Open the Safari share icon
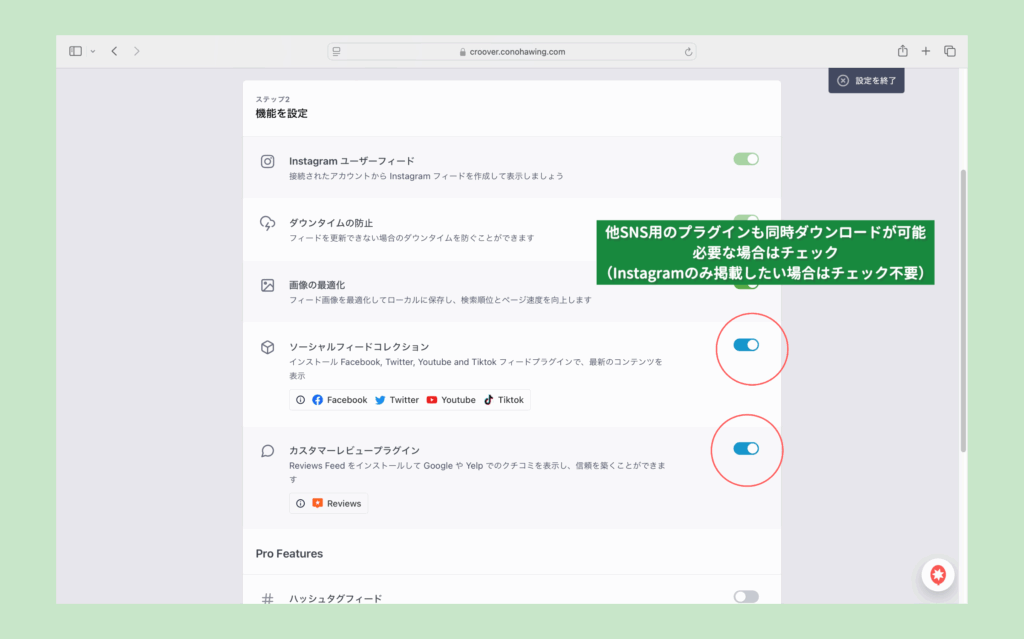The height and width of the screenshot is (639, 1024). (903, 51)
